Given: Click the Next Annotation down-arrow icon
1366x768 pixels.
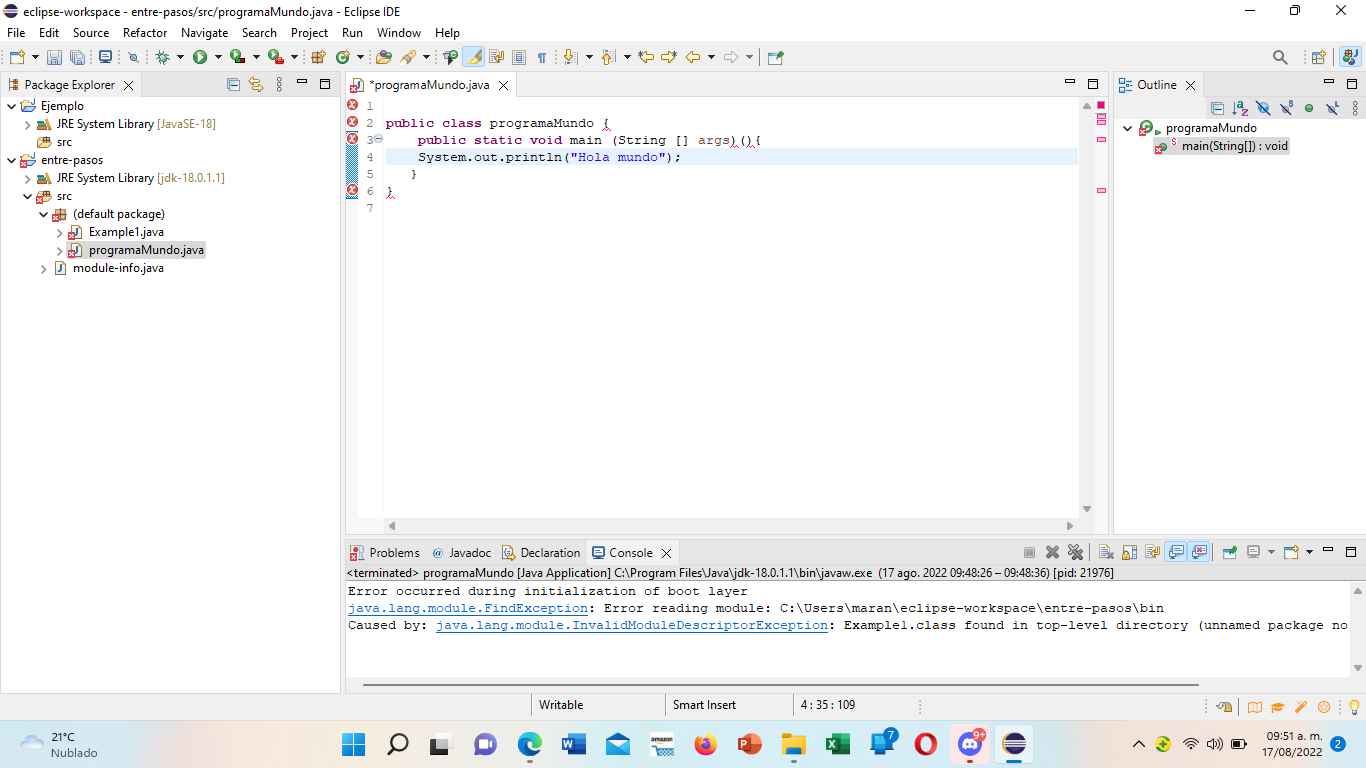Looking at the screenshot, I should [x=569, y=57].
